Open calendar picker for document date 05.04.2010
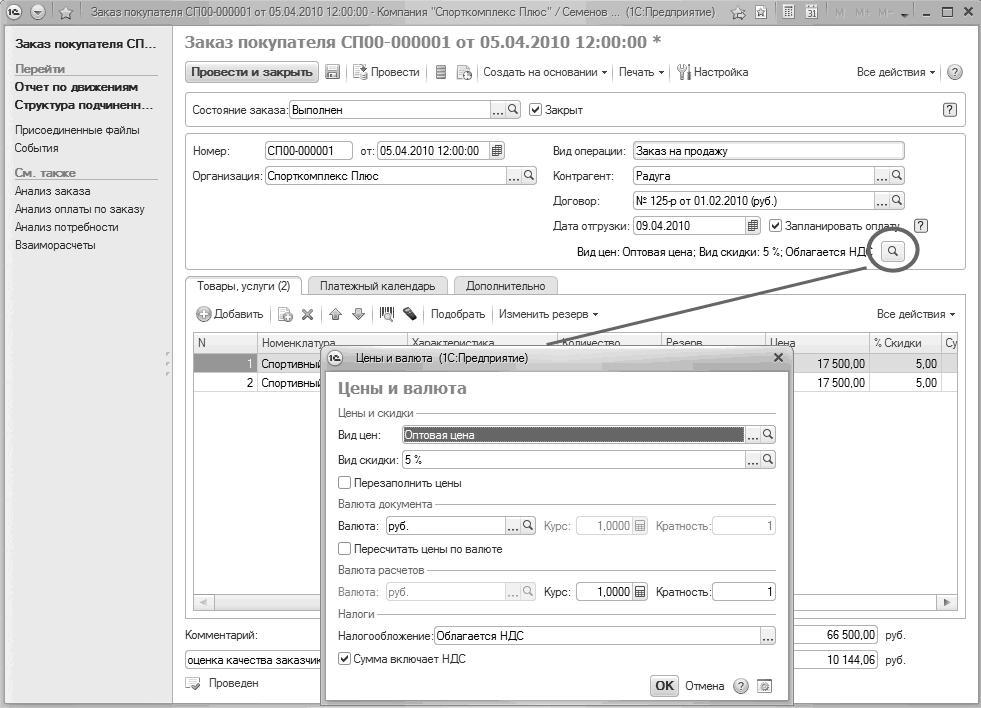 coord(497,150)
